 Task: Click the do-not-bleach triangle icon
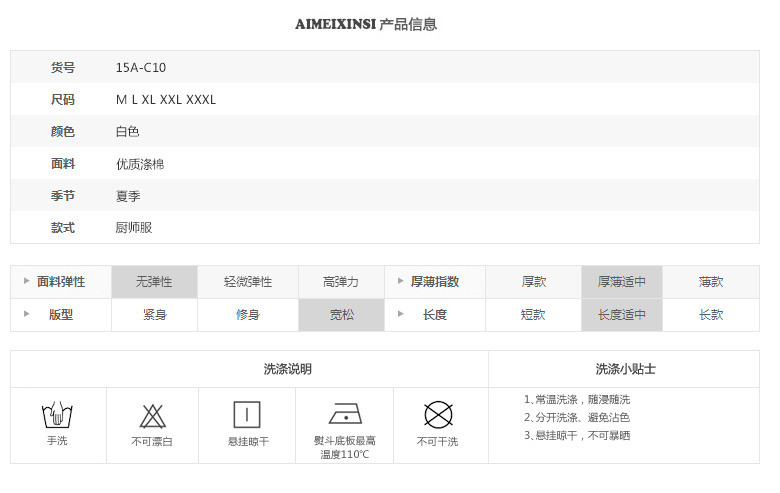click(x=153, y=416)
